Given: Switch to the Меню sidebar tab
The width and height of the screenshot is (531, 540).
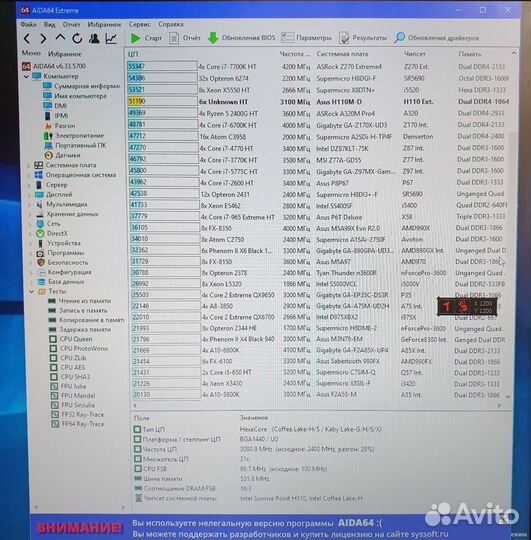Looking at the screenshot, I should point(31,53).
